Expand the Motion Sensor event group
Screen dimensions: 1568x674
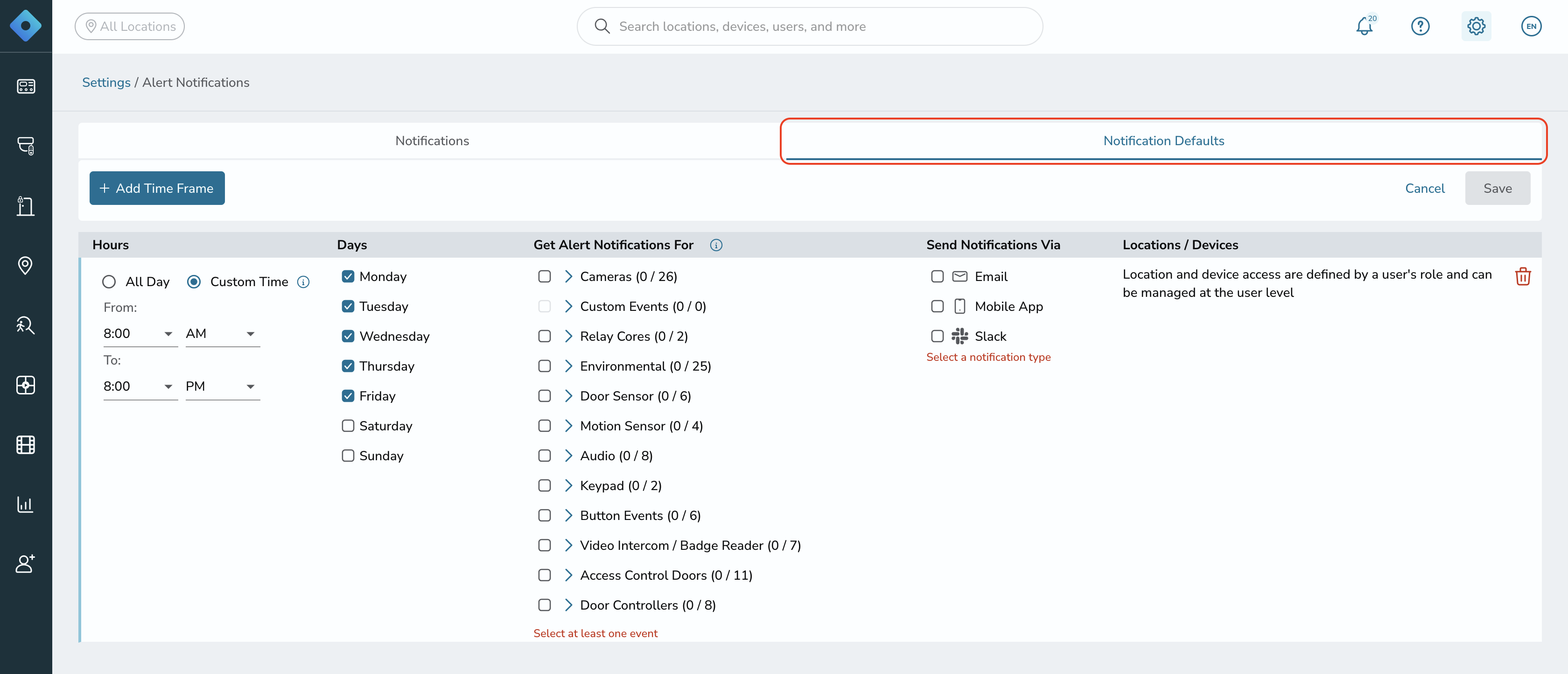(568, 426)
